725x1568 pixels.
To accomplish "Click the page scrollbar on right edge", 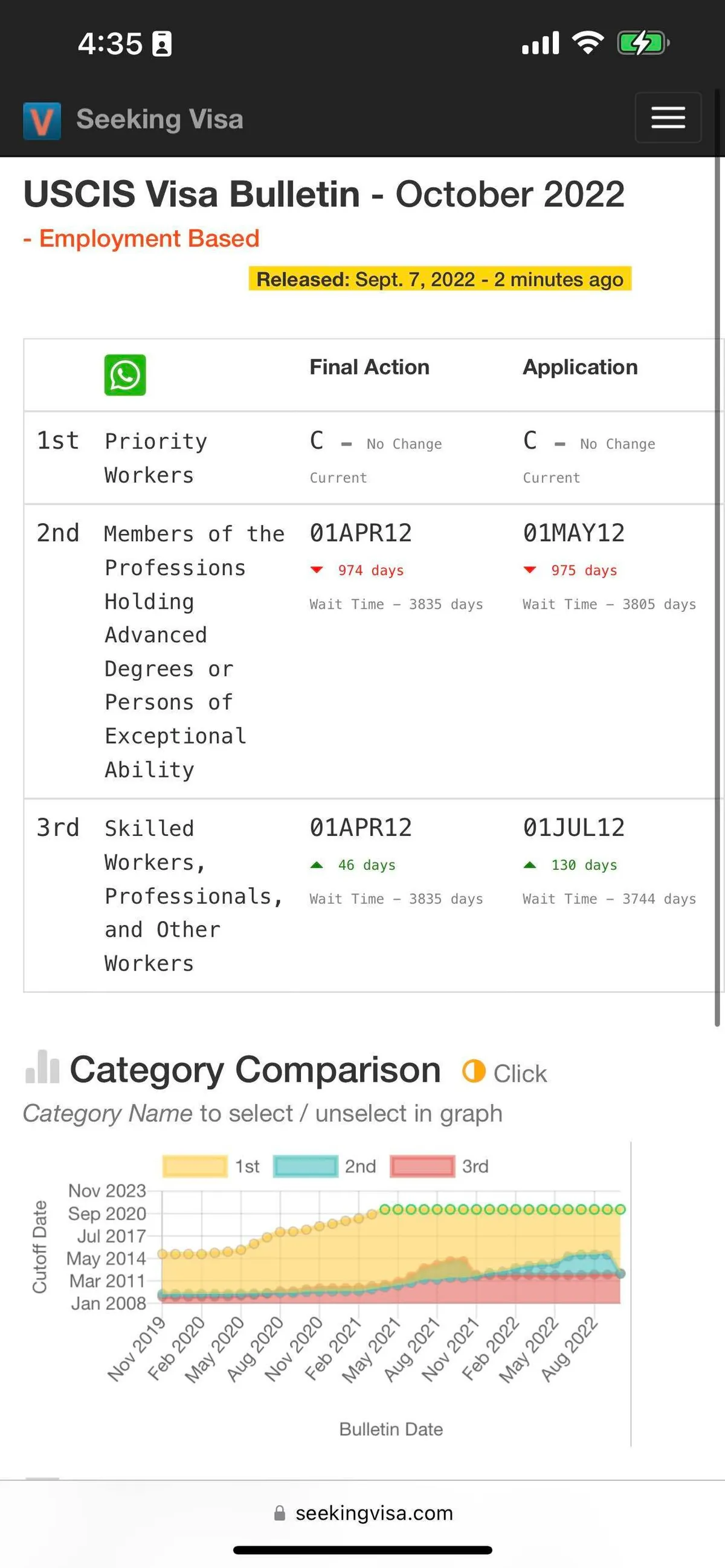I will pyautogui.click(x=717, y=548).
